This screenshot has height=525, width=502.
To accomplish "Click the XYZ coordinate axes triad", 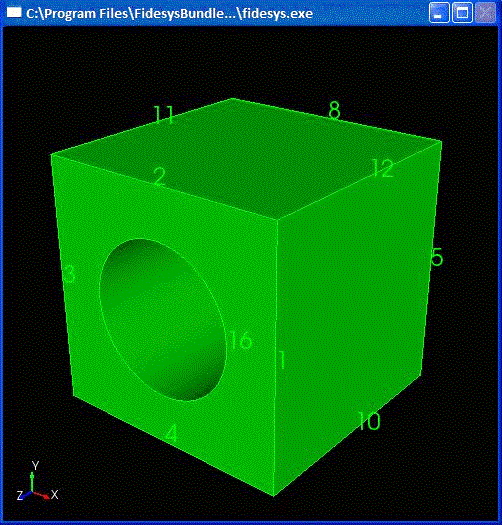I will pos(37,482).
